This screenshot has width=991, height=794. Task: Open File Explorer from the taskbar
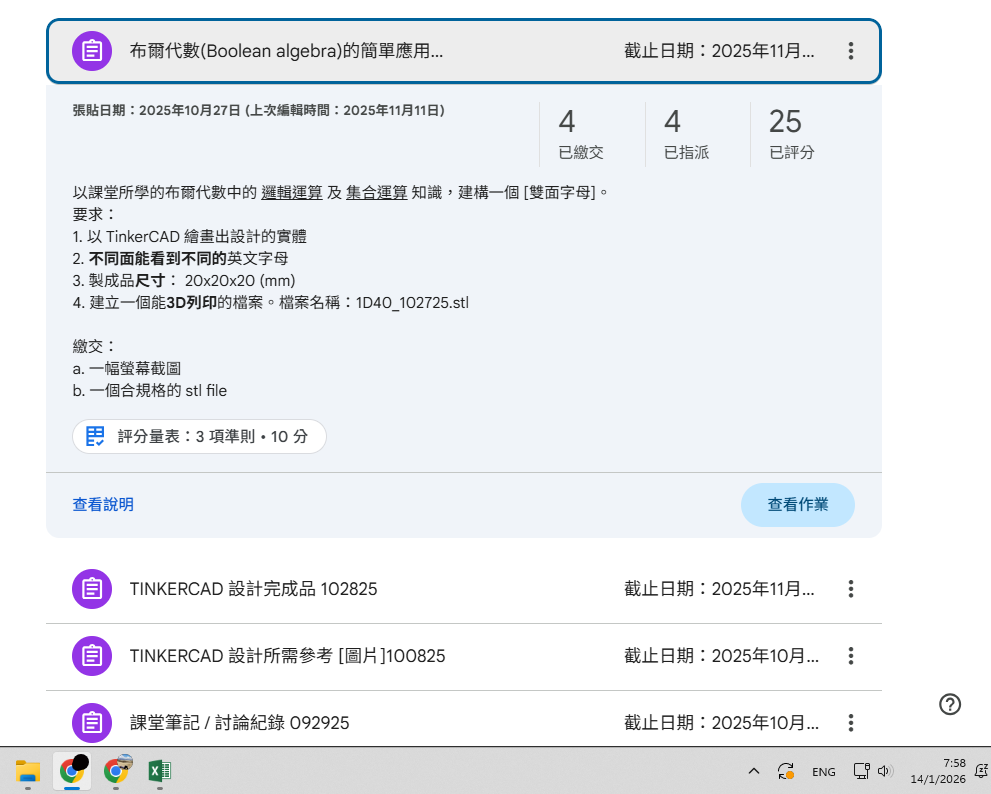coord(27,771)
